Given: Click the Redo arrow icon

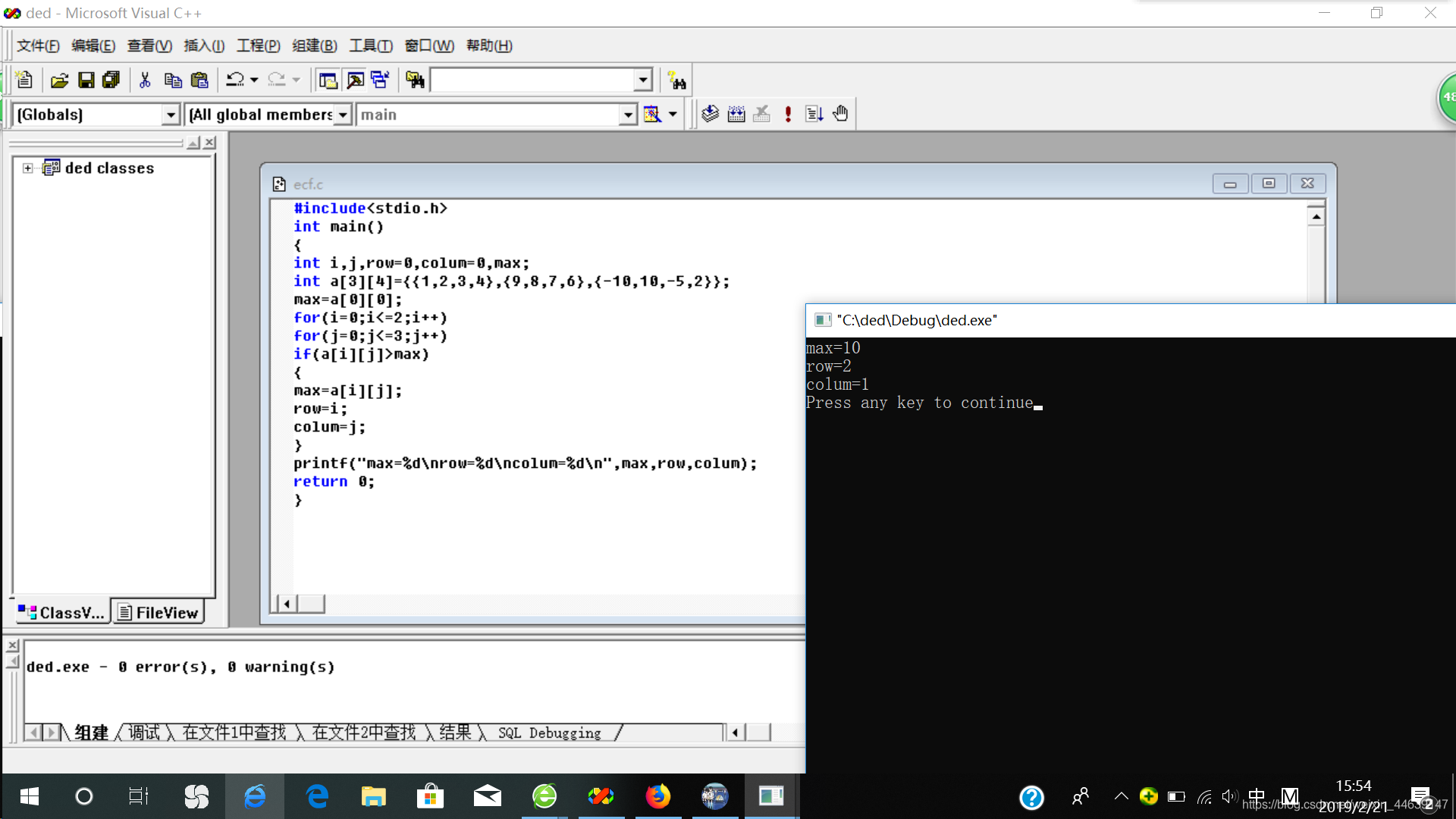Looking at the screenshot, I should click(277, 80).
